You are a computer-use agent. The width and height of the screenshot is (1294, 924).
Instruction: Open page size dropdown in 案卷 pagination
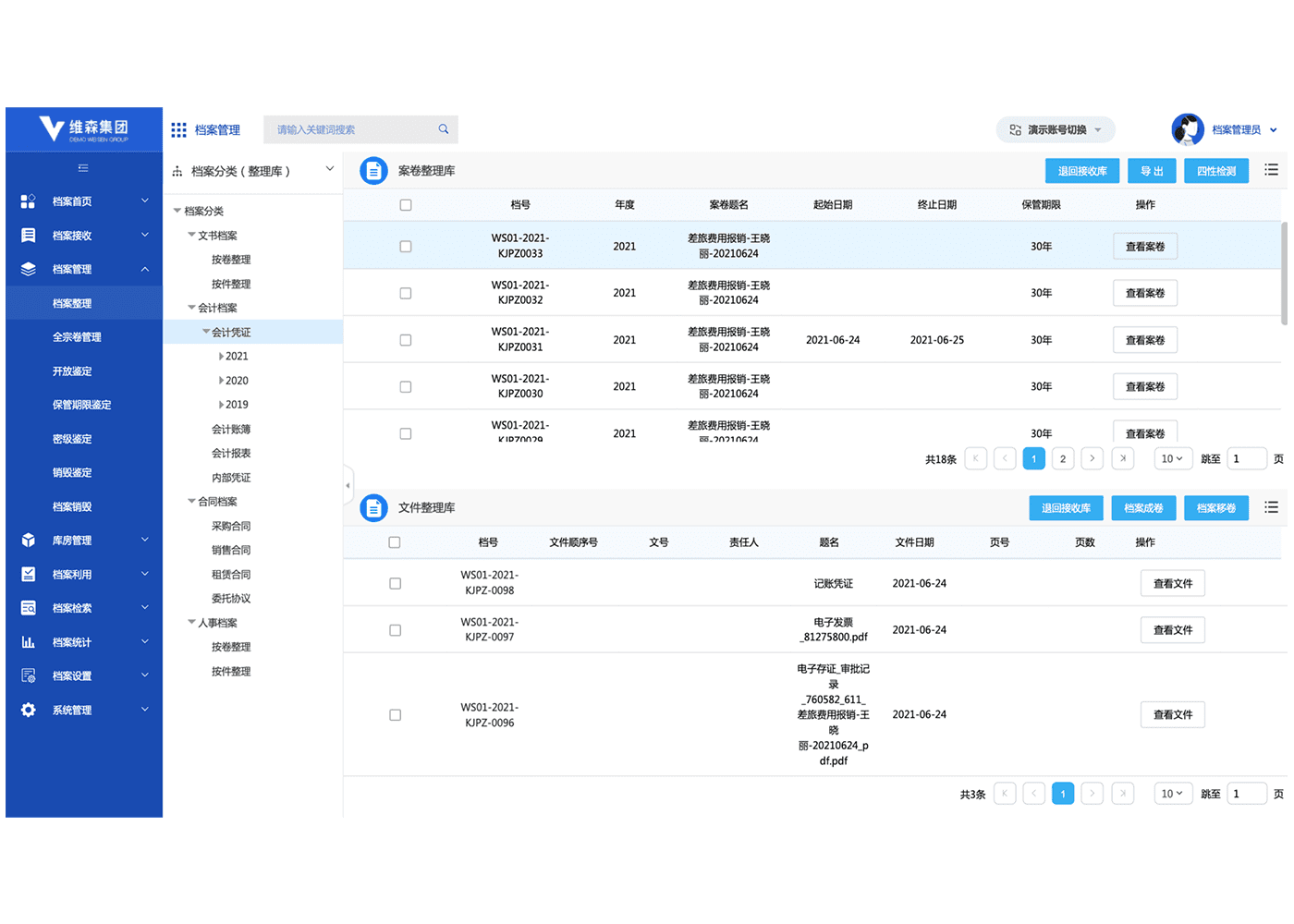(1172, 458)
